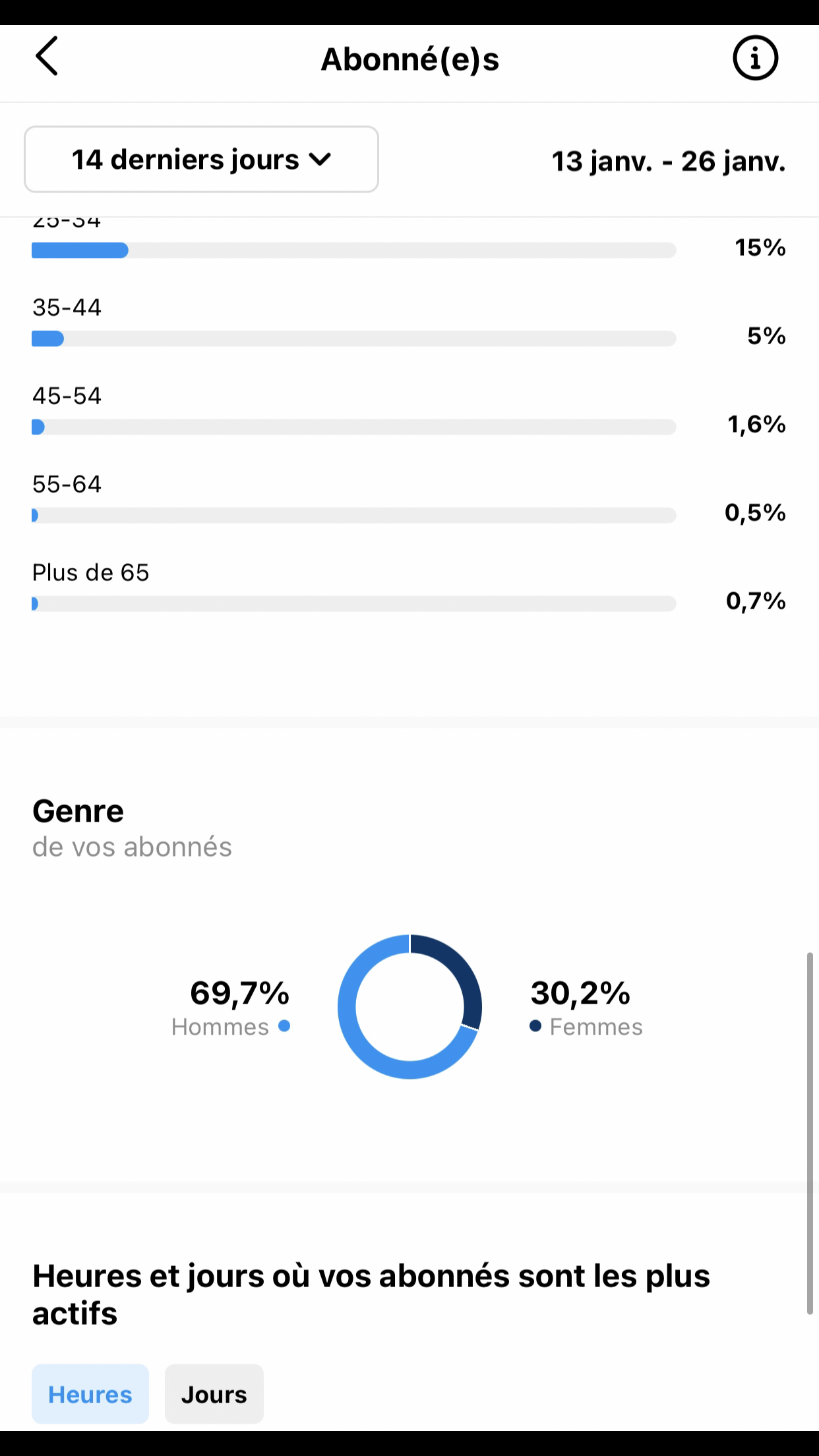Image resolution: width=819 pixels, height=1456 pixels.
Task: Tap the Genre section heading
Action: click(x=78, y=811)
